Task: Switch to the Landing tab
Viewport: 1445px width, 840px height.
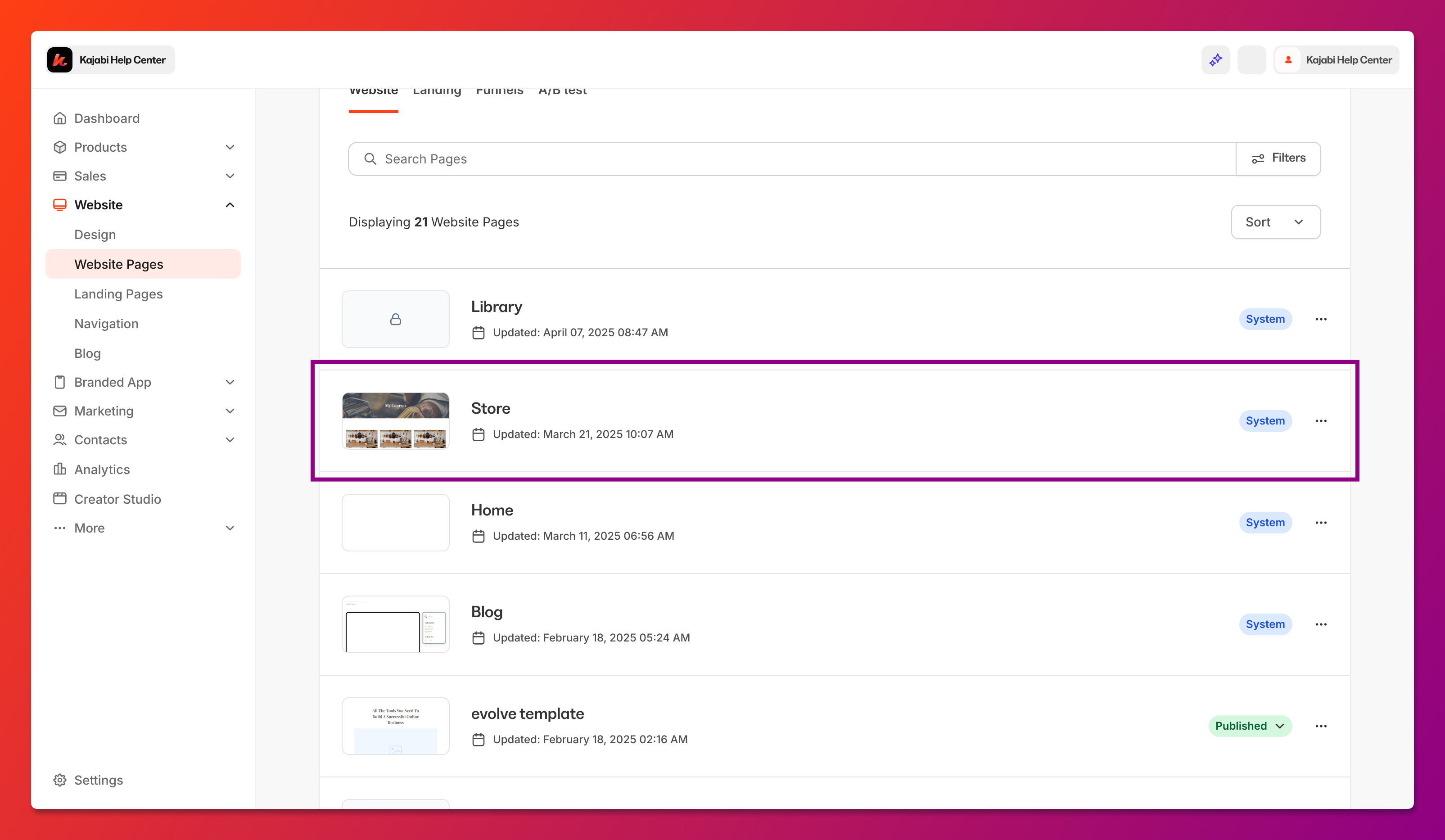Action: pos(437,92)
